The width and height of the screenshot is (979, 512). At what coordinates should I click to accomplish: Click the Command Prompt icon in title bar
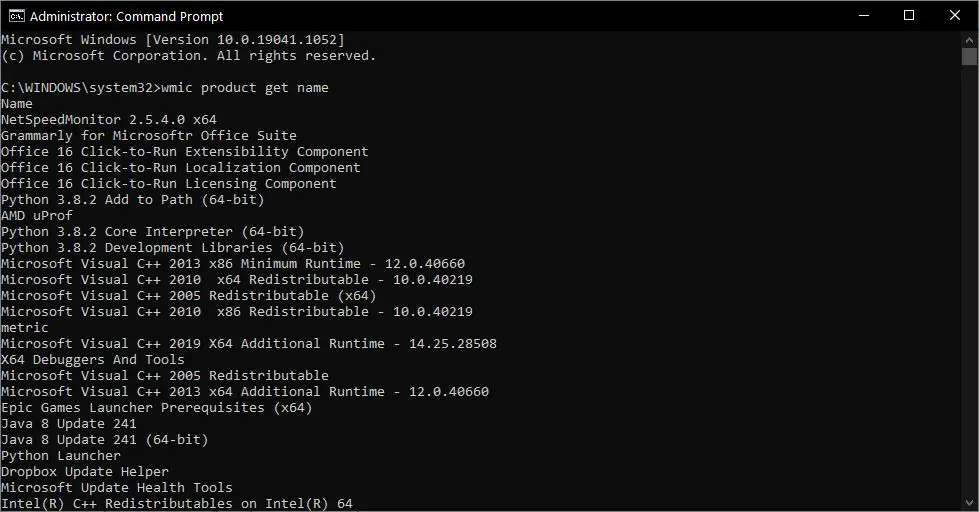(16, 16)
